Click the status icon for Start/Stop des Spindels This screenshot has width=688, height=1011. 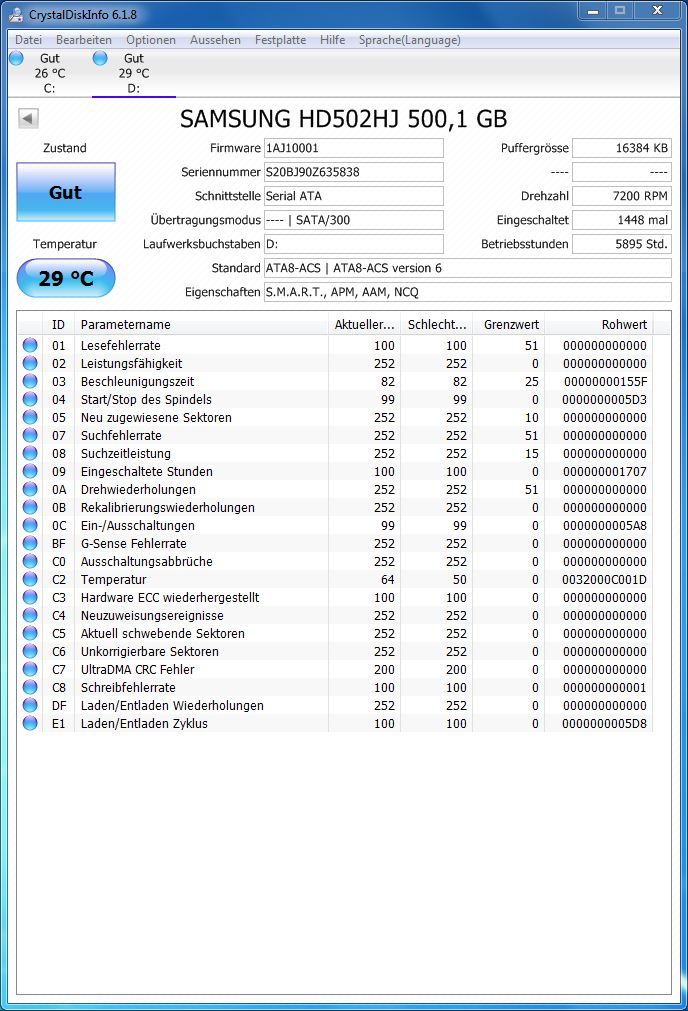[x=30, y=399]
